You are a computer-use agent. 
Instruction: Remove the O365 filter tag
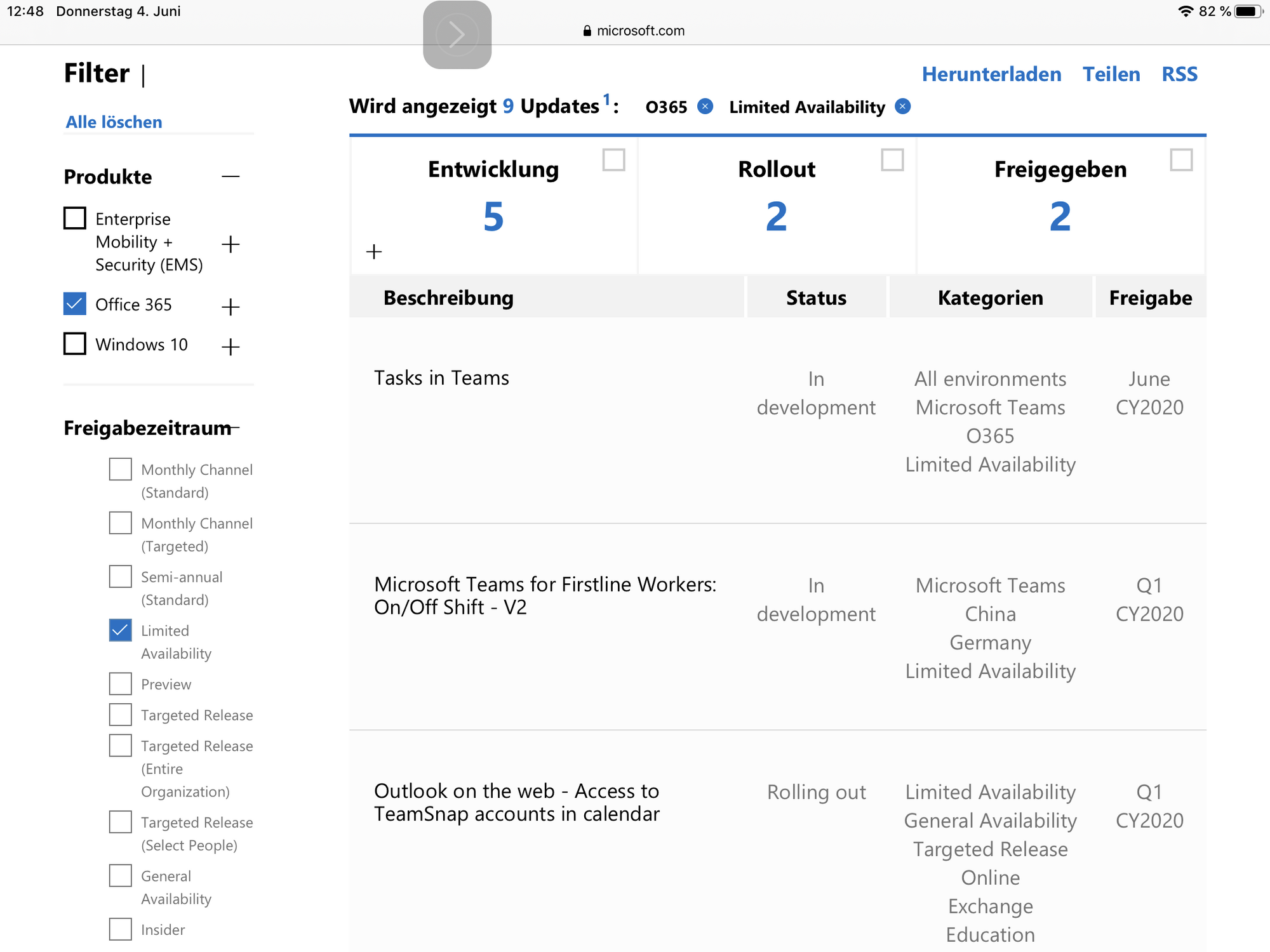coord(705,107)
